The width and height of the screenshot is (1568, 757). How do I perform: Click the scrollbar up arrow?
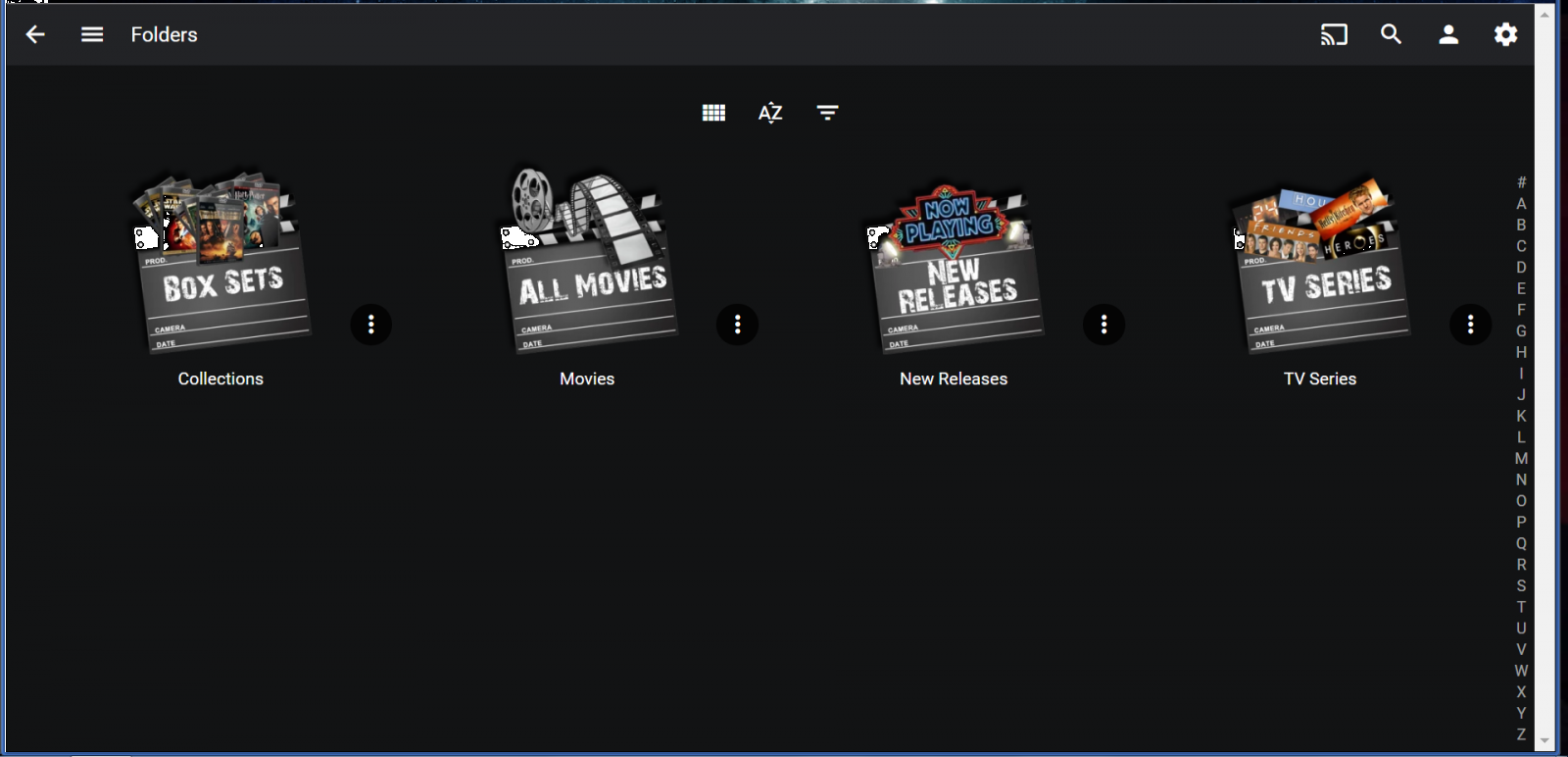[1545, 15]
